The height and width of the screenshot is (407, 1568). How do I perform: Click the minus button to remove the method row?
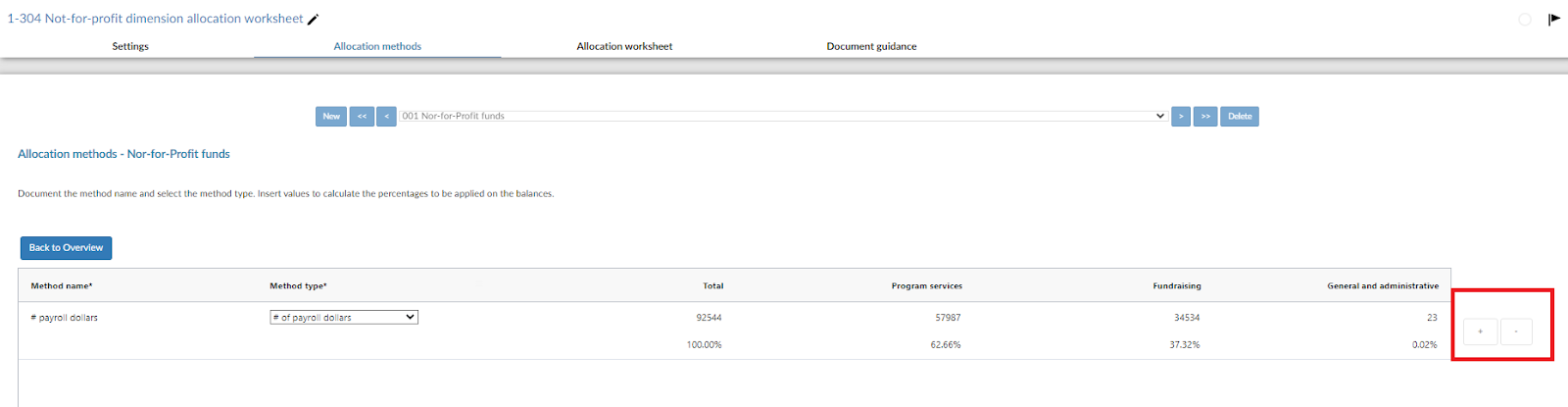[1516, 331]
